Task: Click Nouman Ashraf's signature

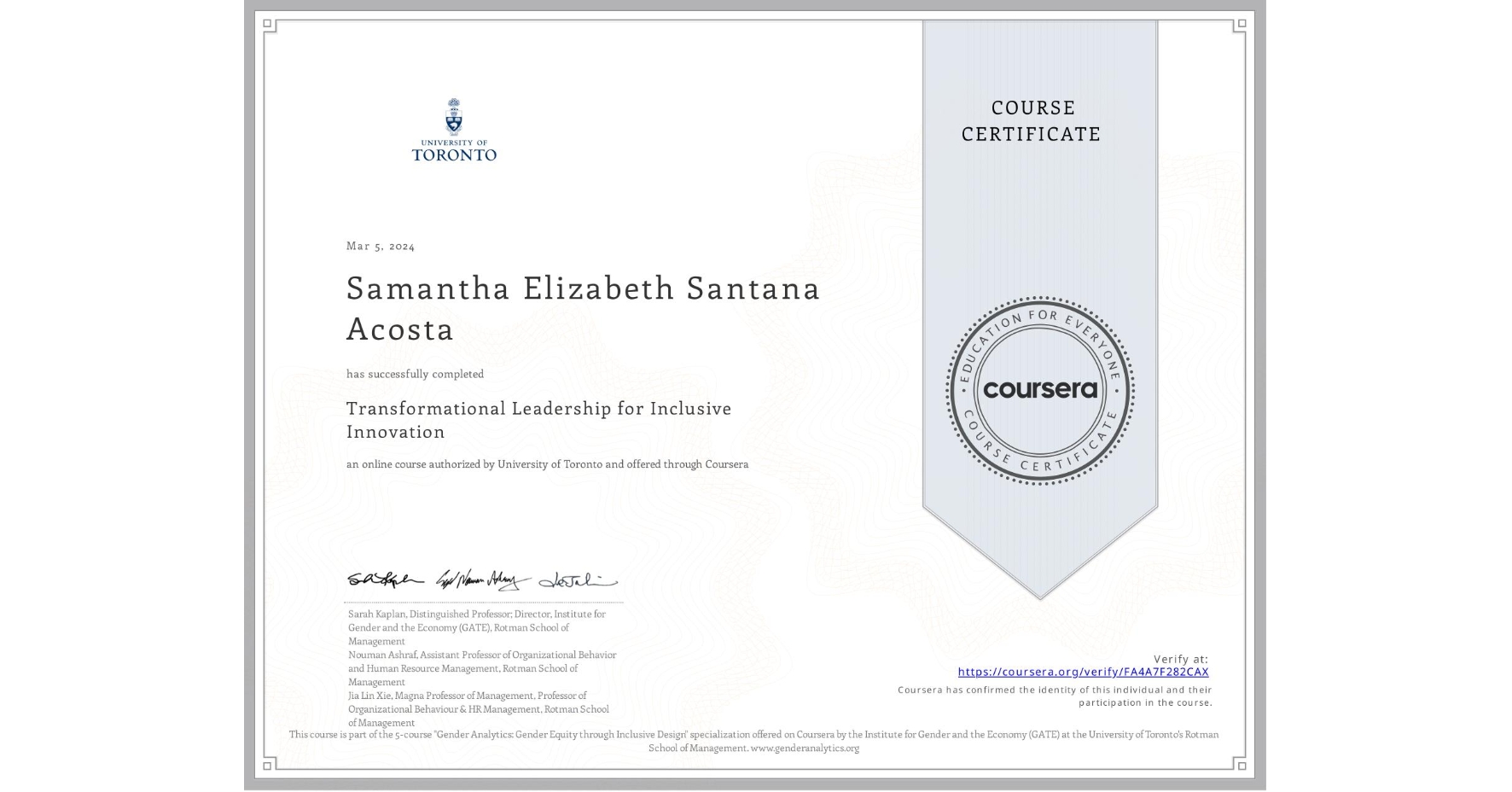Action: point(484,580)
